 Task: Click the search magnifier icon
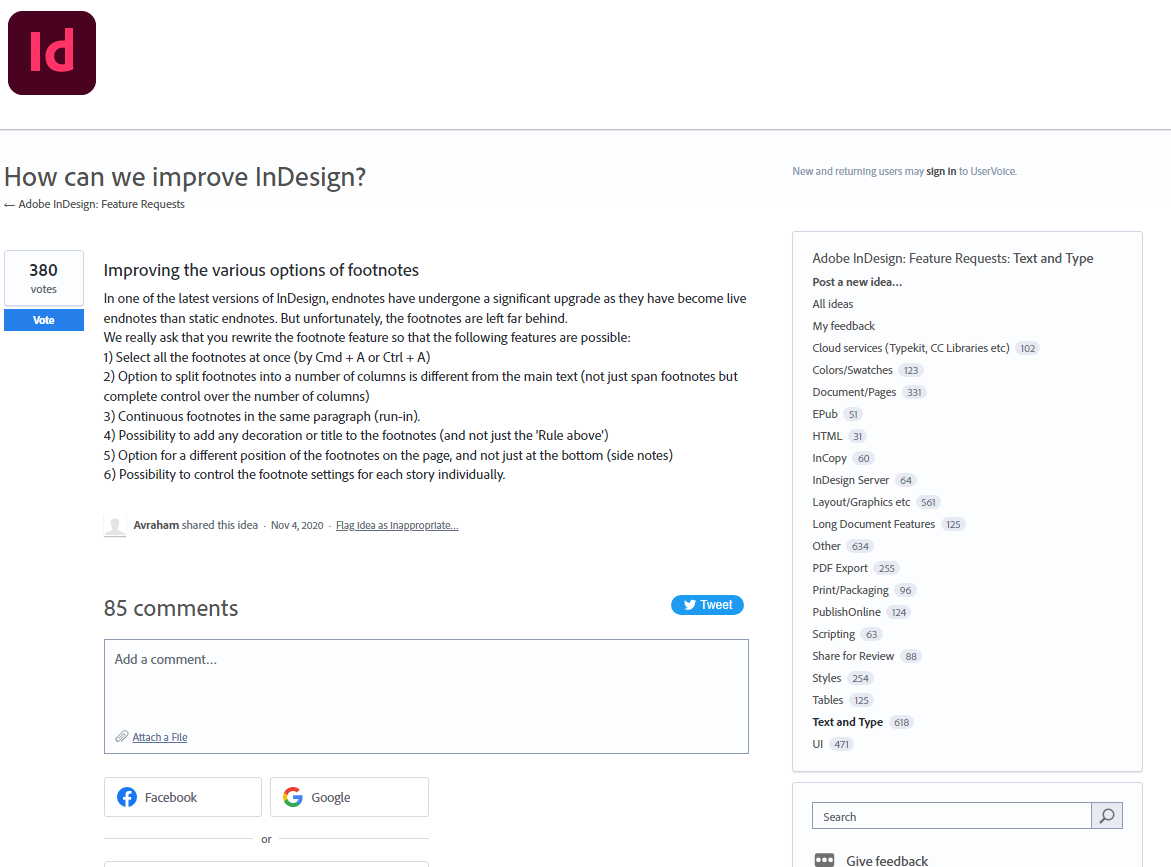click(x=1107, y=816)
